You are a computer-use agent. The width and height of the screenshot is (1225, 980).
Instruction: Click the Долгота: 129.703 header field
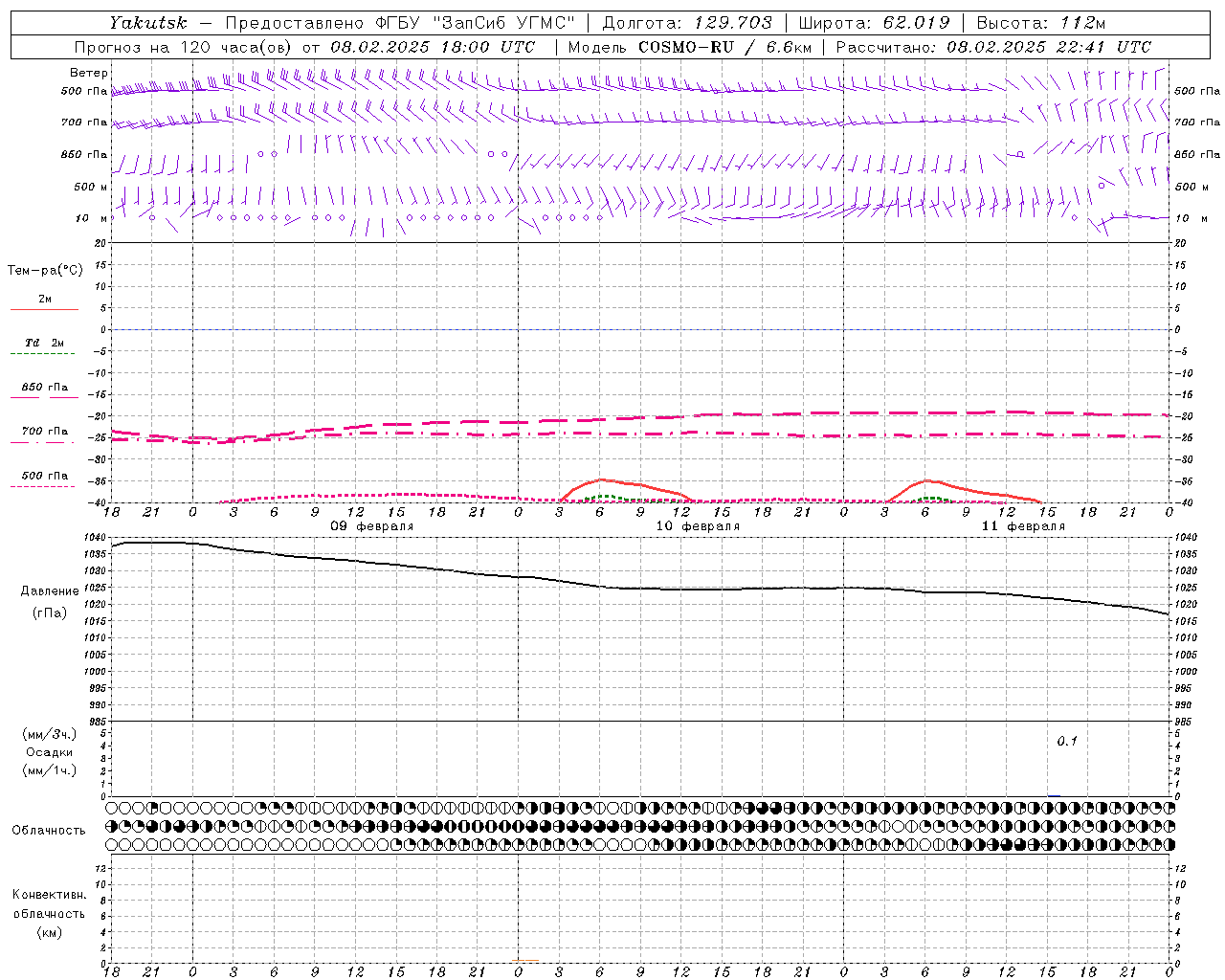pyautogui.click(x=686, y=23)
